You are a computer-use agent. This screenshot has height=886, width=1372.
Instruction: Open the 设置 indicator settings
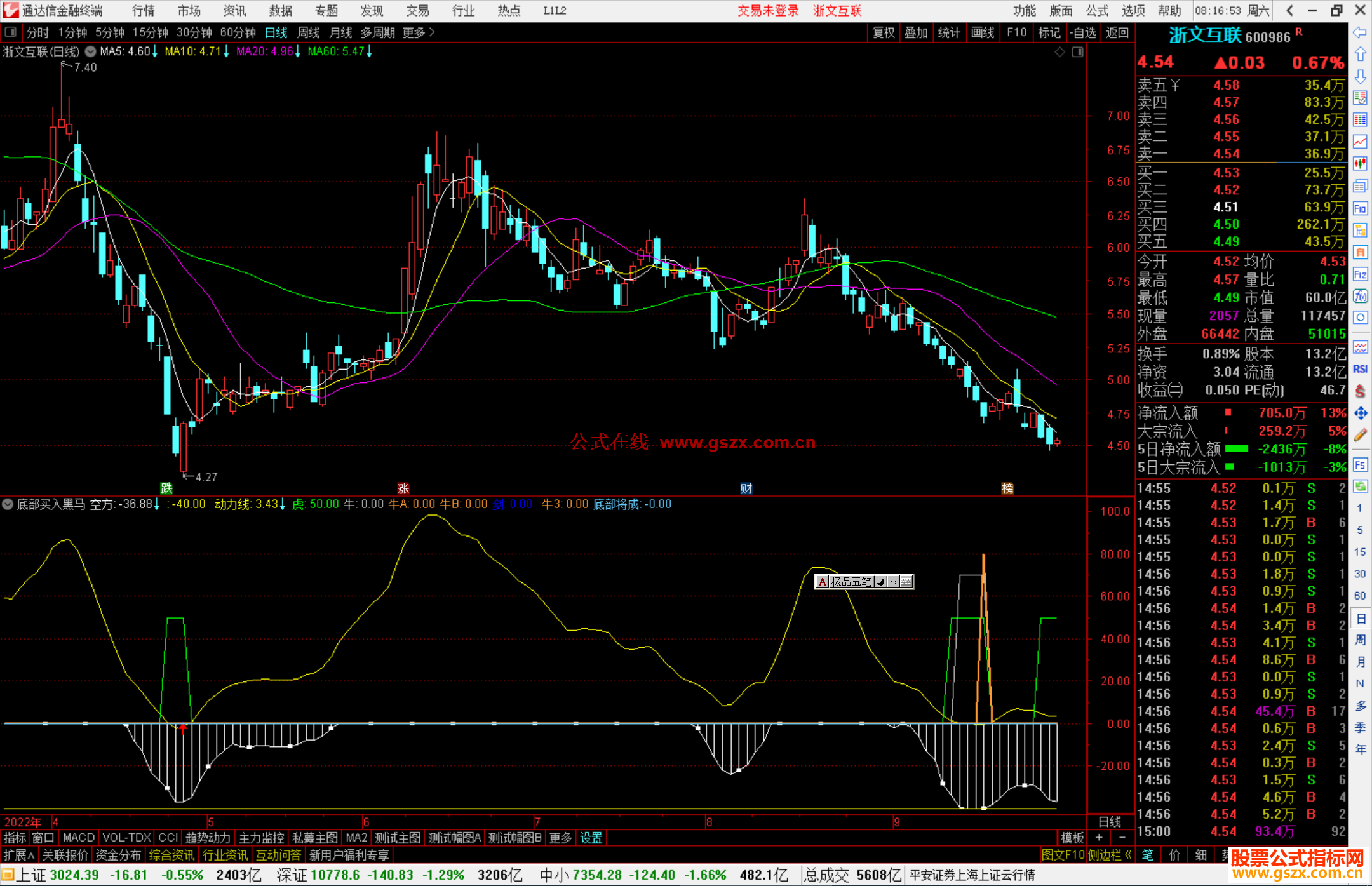pyautogui.click(x=591, y=838)
